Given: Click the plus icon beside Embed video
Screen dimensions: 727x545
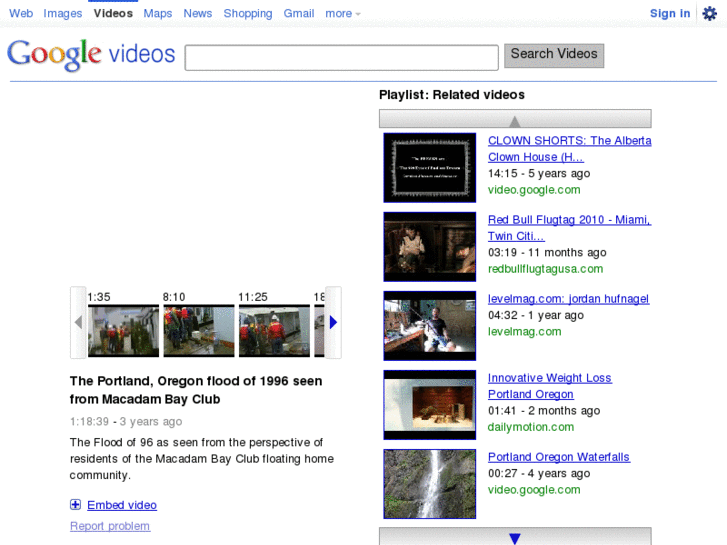Looking at the screenshot, I should (x=75, y=505).
